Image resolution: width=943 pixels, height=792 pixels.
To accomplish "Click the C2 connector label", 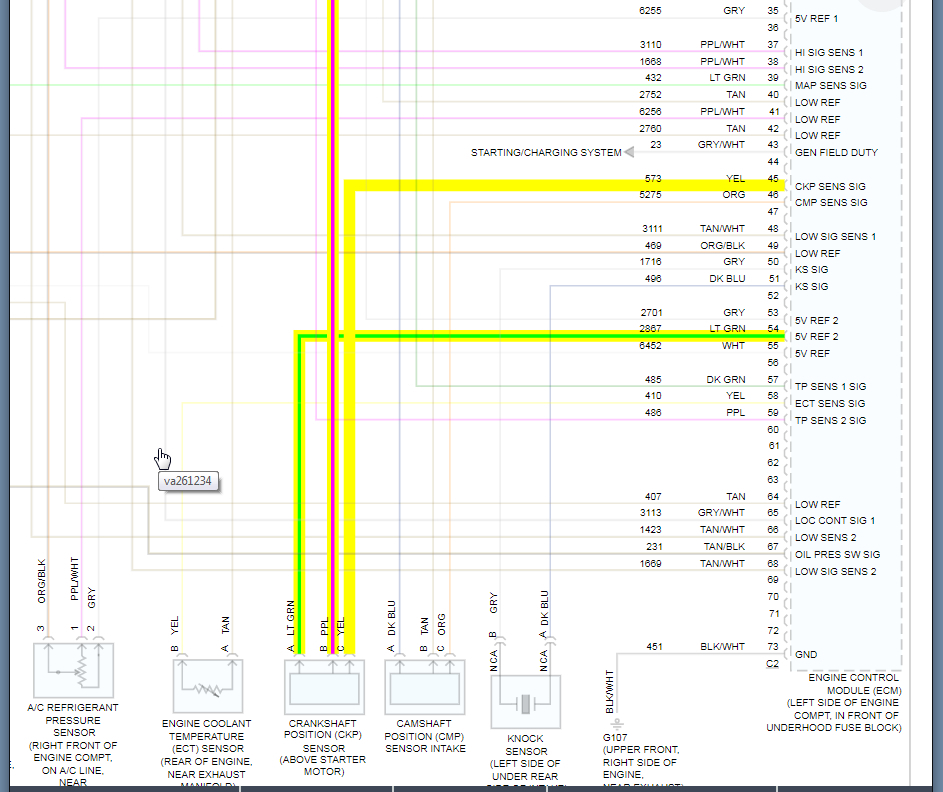I will [772, 664].
